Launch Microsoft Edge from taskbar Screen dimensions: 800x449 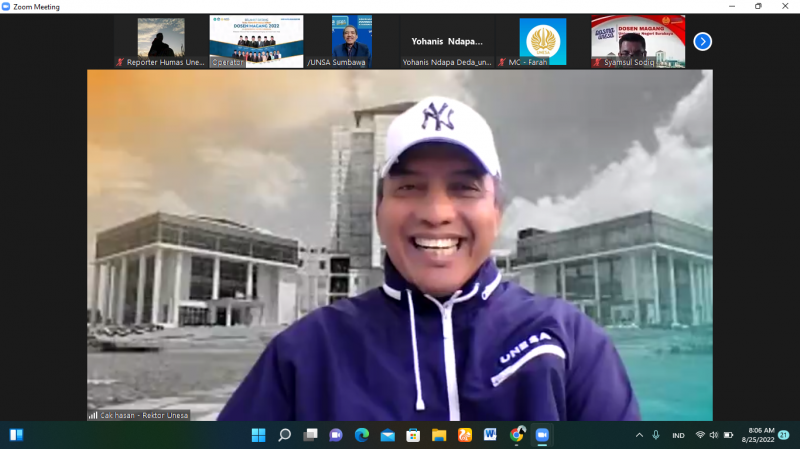(361, 435)
